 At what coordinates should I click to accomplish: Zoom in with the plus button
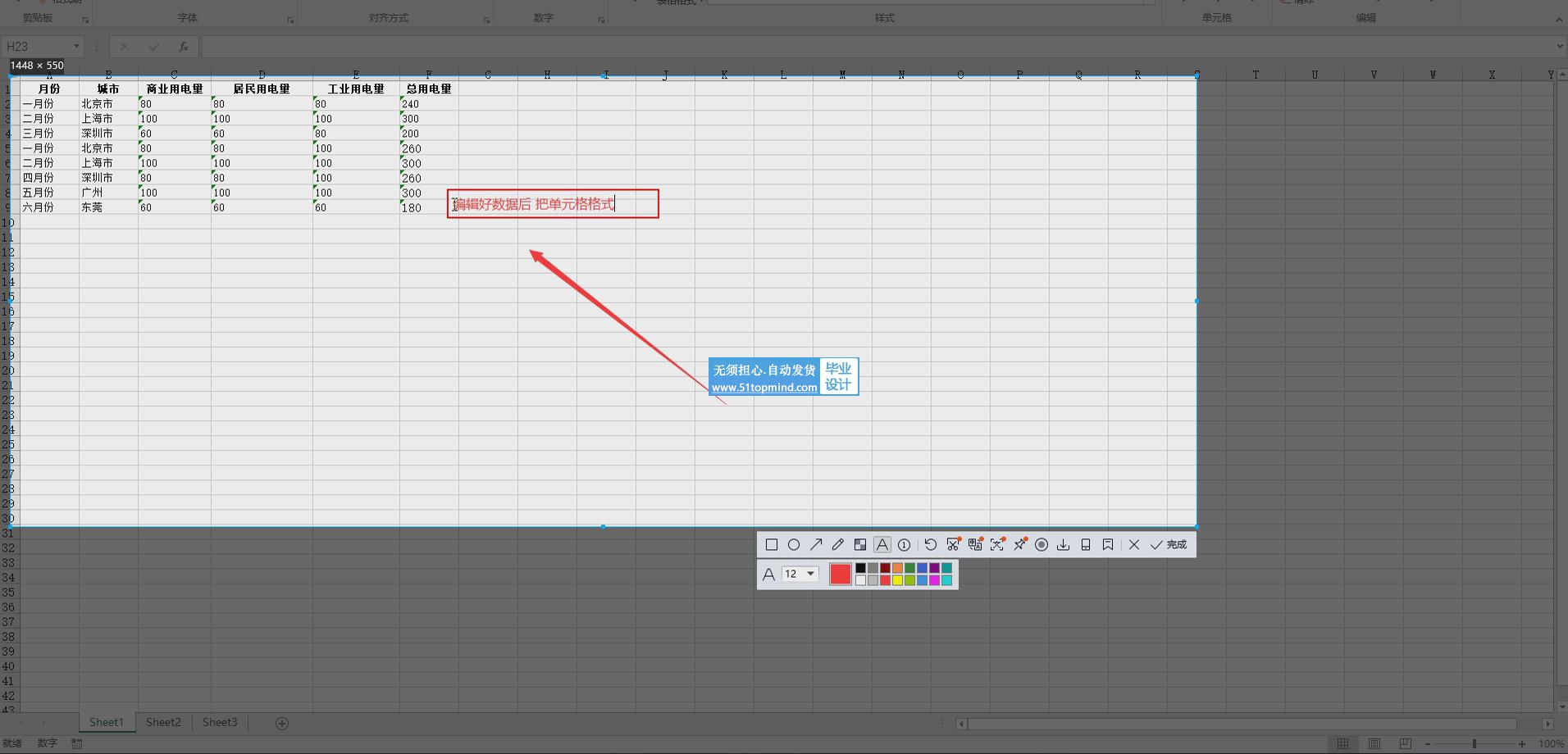point(1522,744)
